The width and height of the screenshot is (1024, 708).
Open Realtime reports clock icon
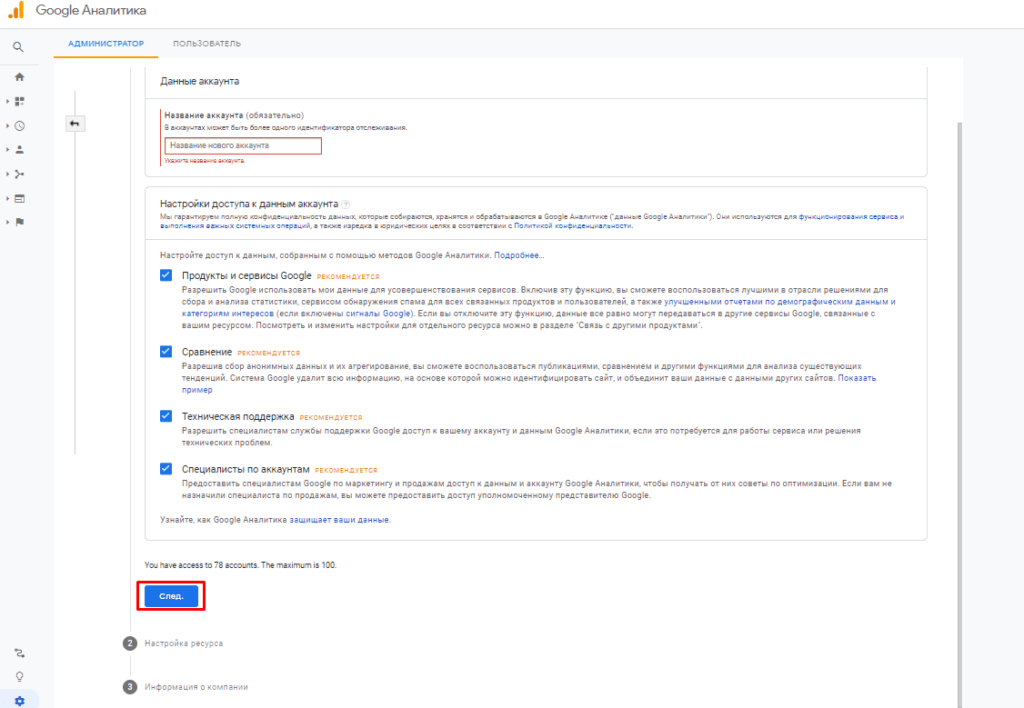coord(20,125)
